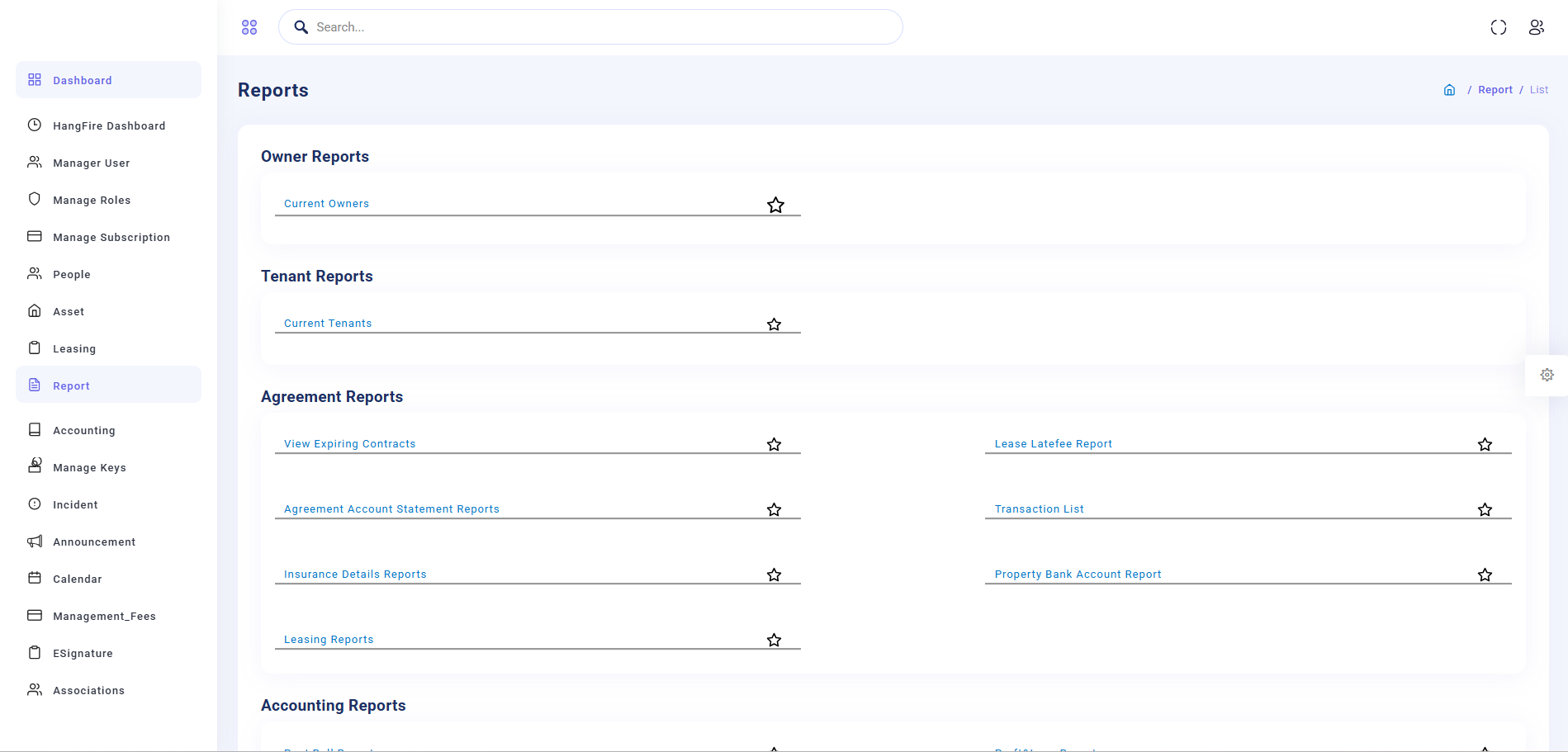Image resolution: width=1568 pixels, height=752 pixels.
Task: Favorite the Current Tenants report star
Action: click(x=774, y=324)
